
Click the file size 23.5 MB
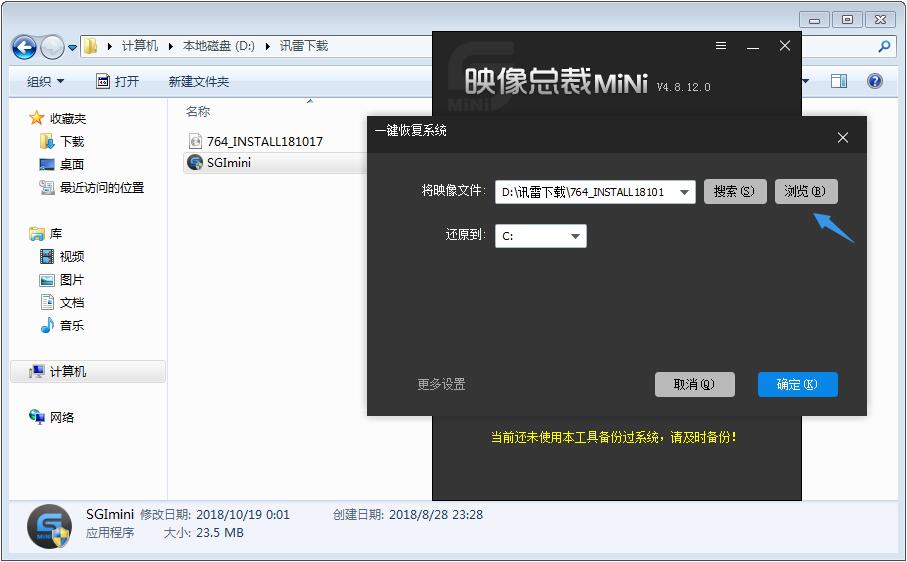[x=220, y=533]
